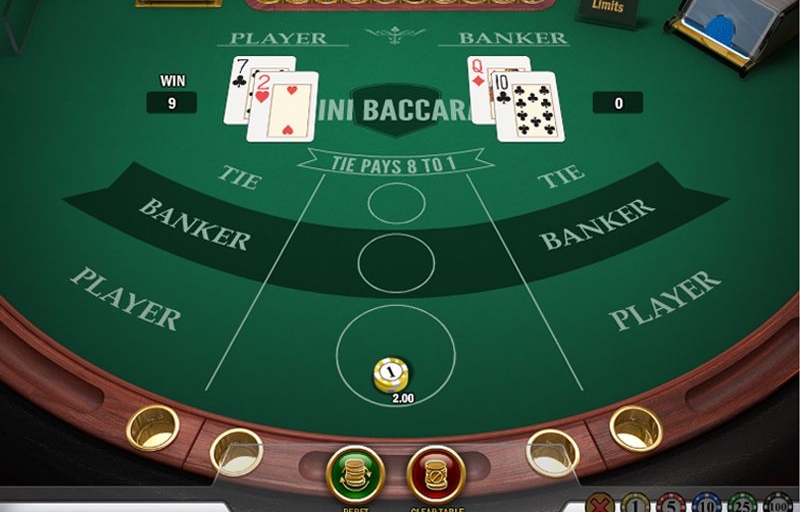Select the black 100 value chip
This screenshot has height=512, width=800.
778,503
